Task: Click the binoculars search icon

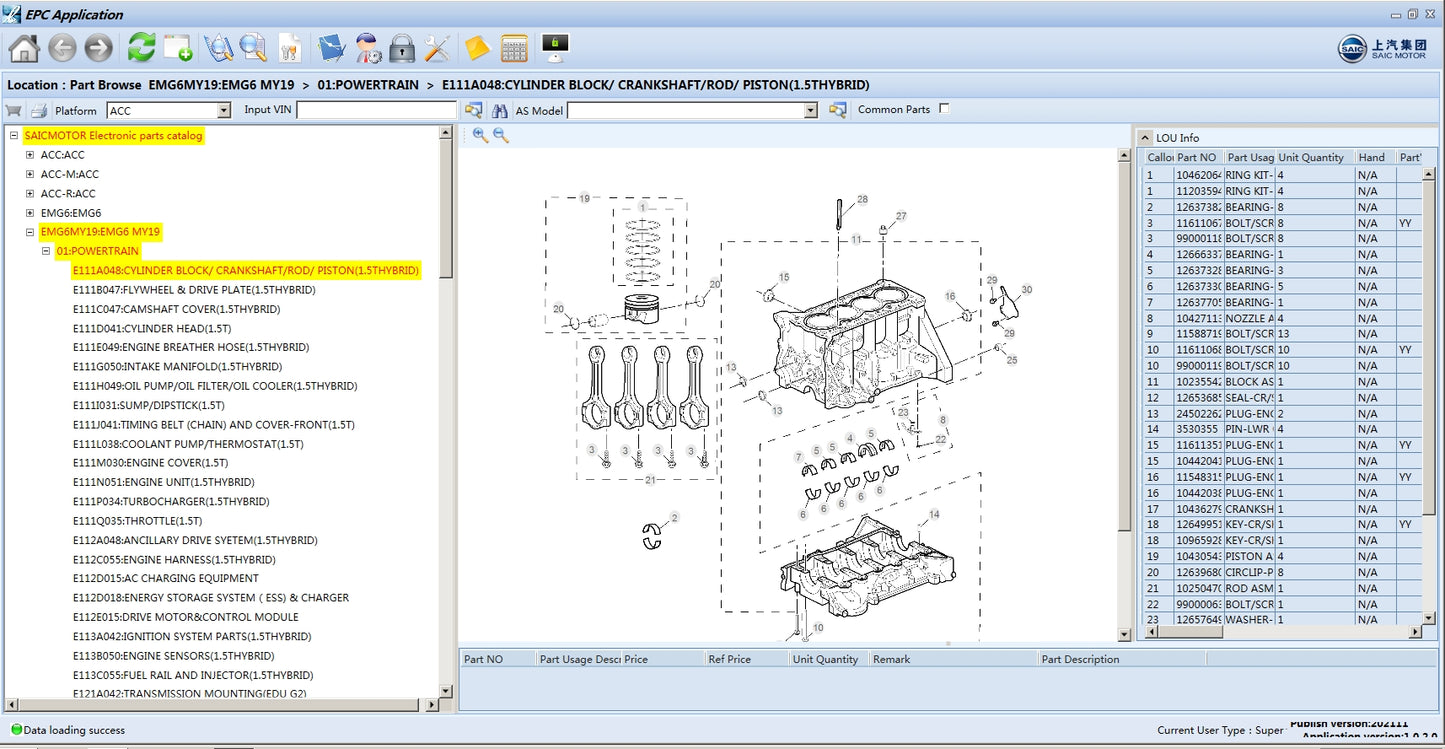Action: point(499,110)
